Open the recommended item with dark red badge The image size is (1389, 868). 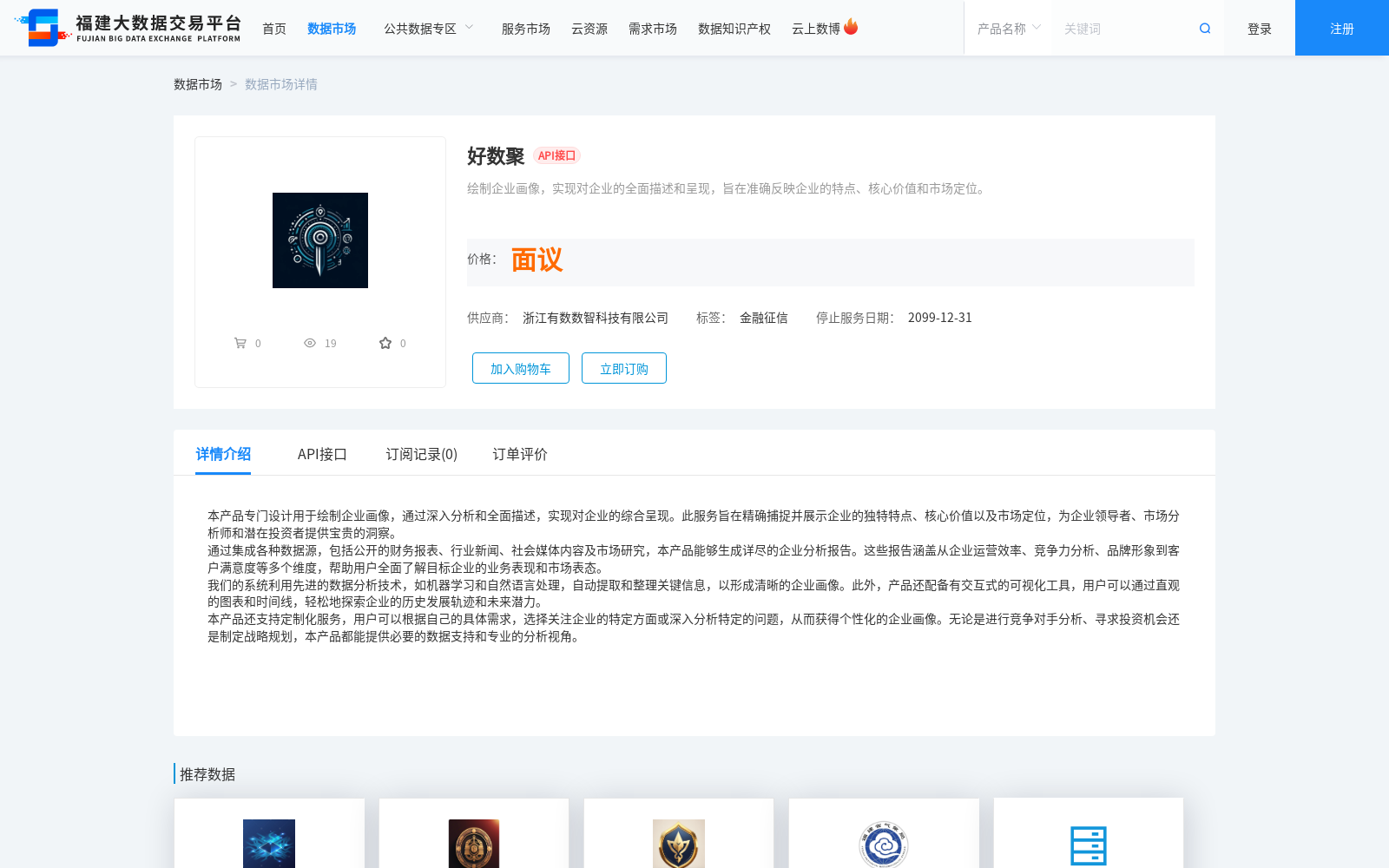(474, 844)
